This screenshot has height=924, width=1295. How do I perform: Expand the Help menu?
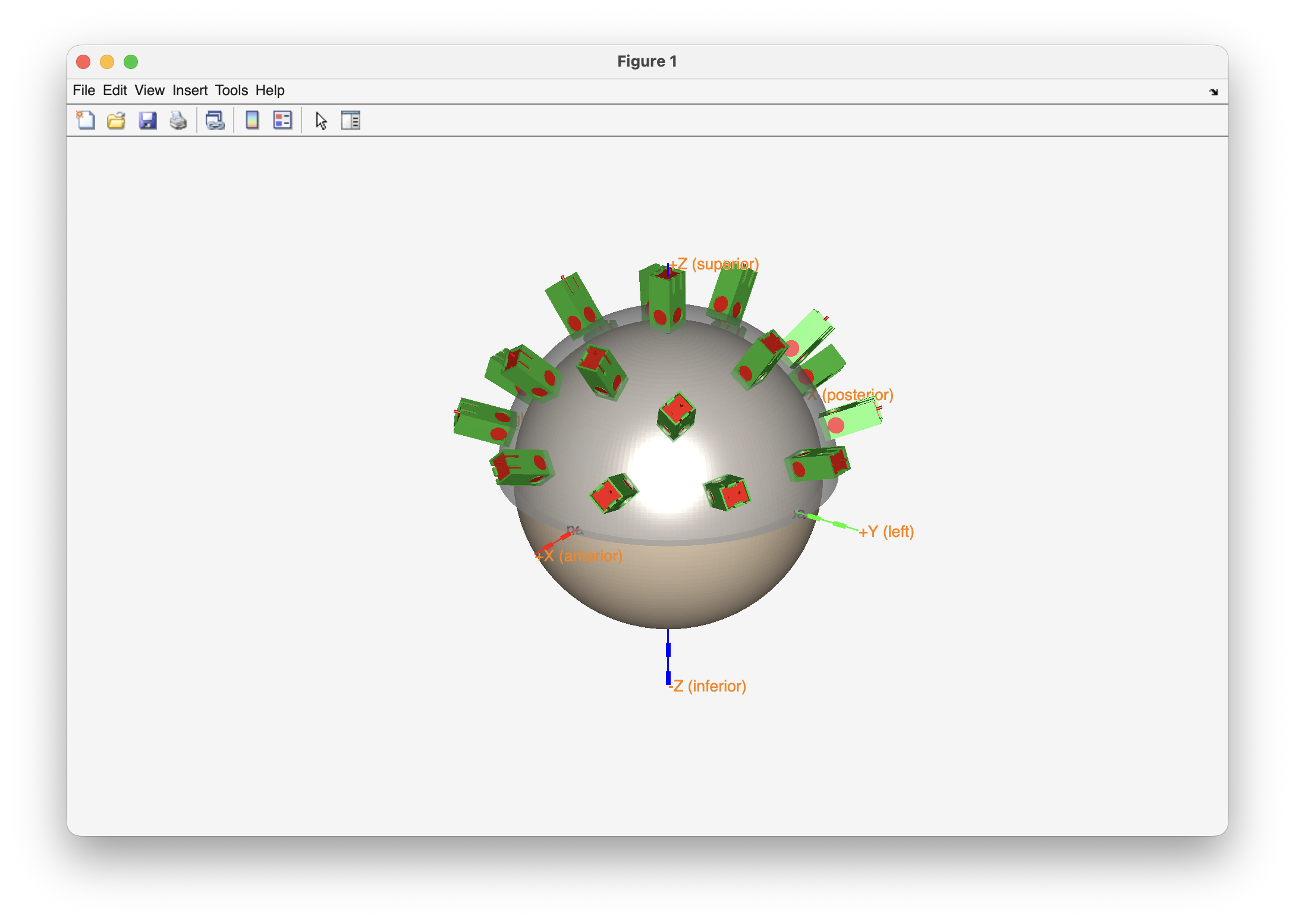pyautogui.click(x=270, y=90)
